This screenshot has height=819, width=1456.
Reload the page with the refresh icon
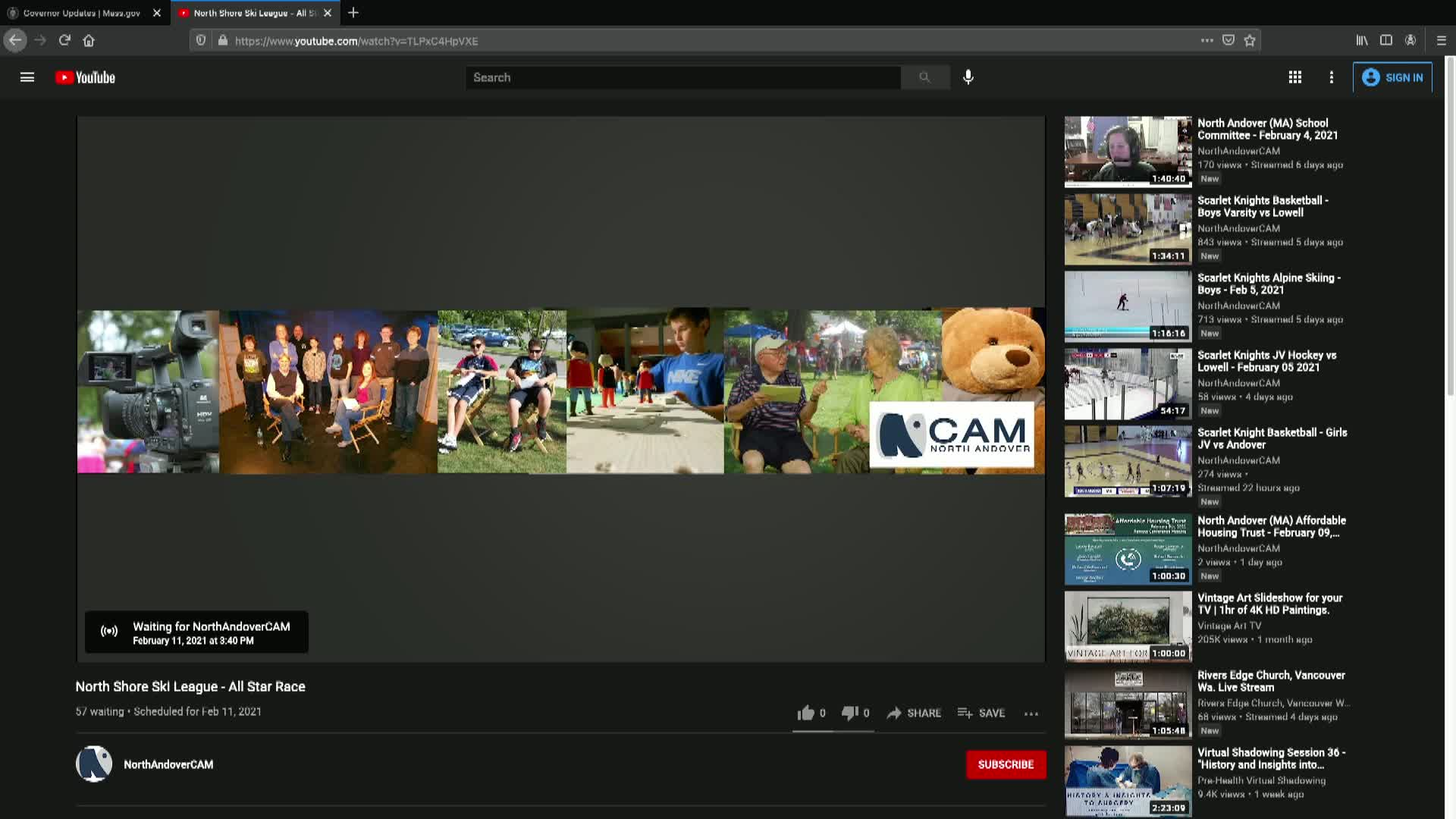coord(64,40)
